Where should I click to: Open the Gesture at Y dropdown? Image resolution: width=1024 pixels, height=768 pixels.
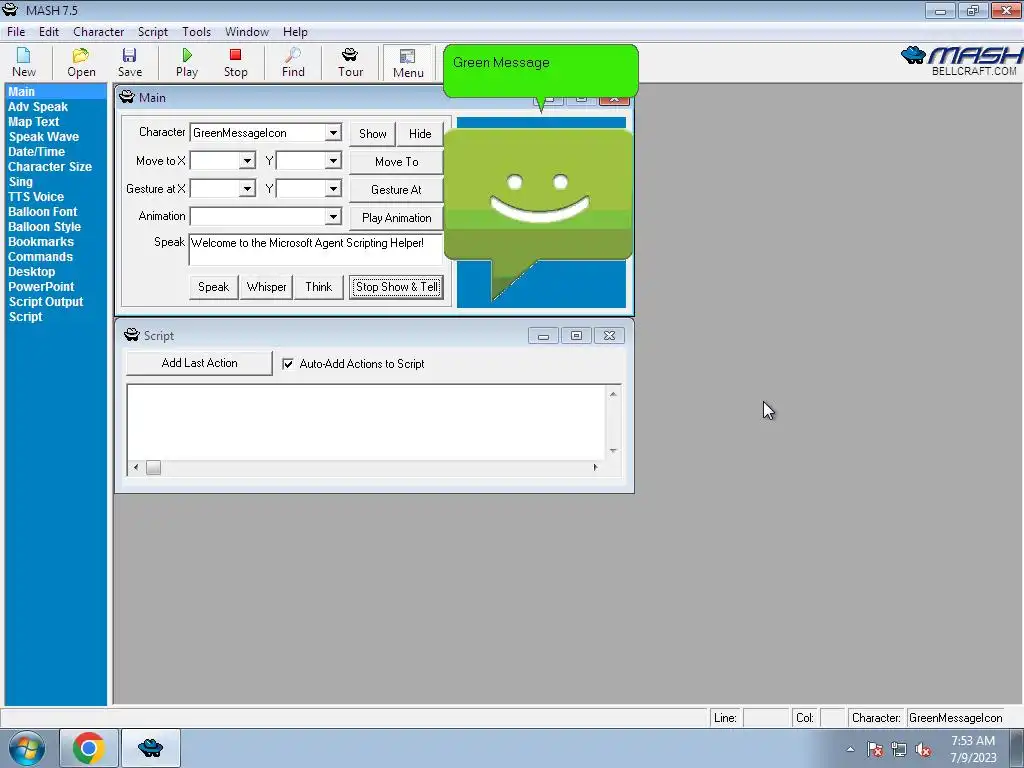pos(333,189)
